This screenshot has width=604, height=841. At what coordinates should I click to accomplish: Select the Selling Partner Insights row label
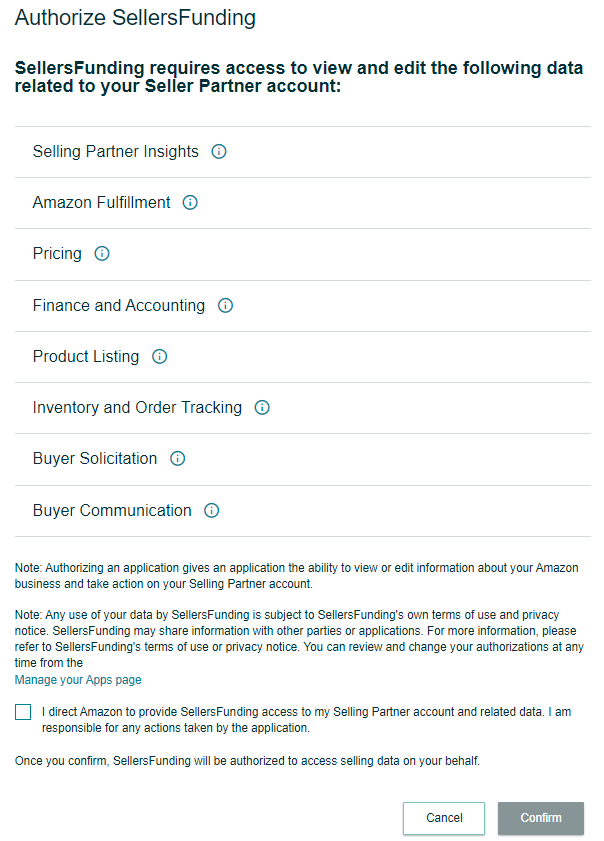(x=115, y=152)
